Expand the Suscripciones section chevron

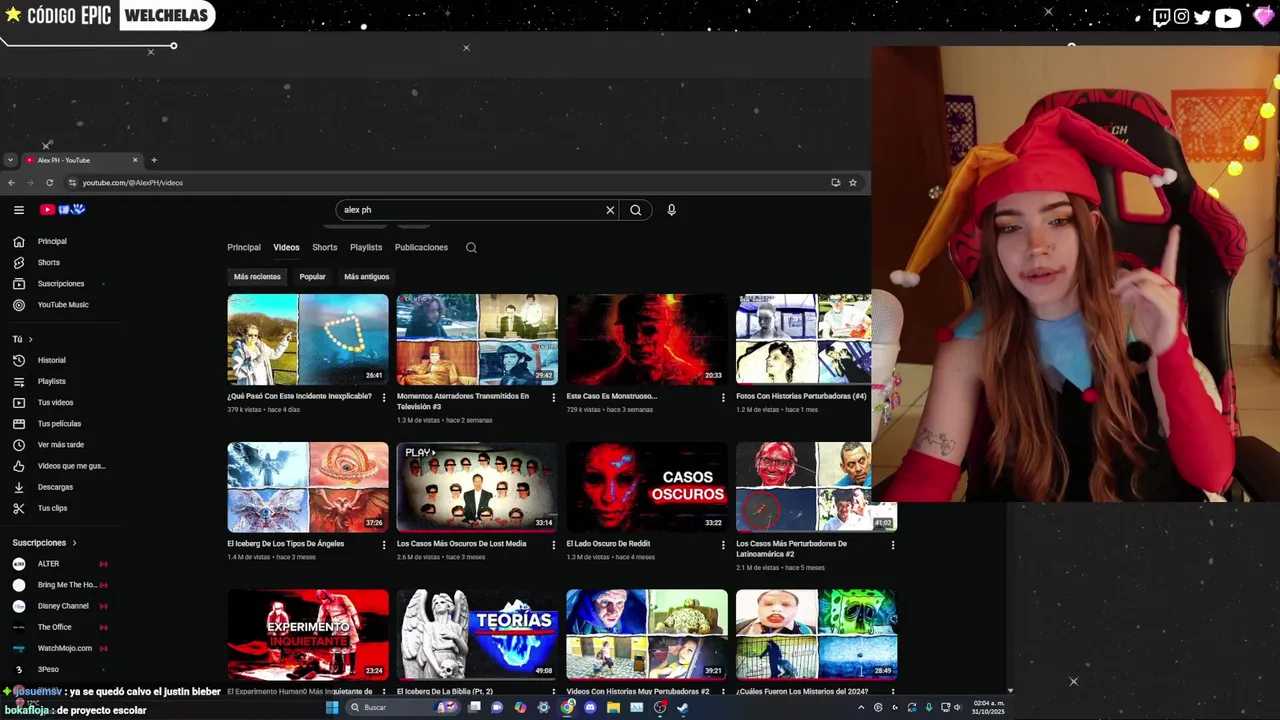point(74,542)
